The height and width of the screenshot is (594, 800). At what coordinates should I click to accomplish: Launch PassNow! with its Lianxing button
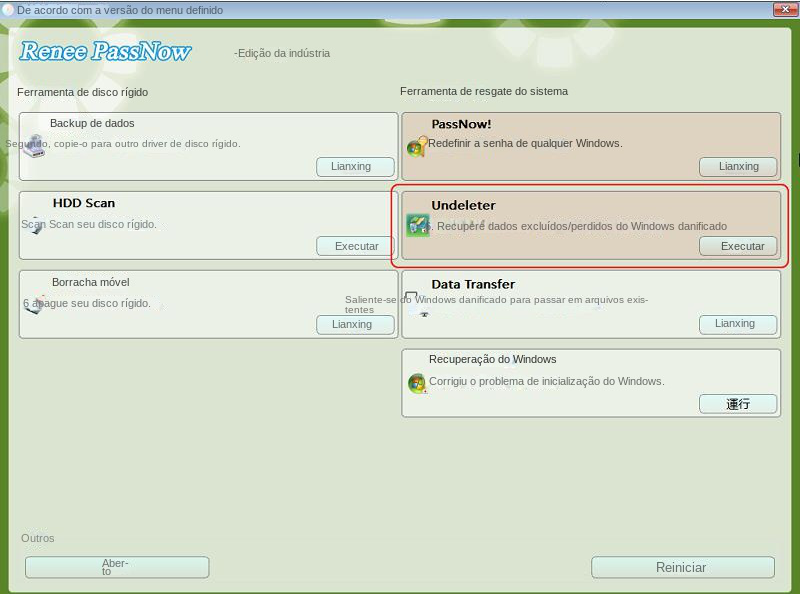tap(738, 166)
